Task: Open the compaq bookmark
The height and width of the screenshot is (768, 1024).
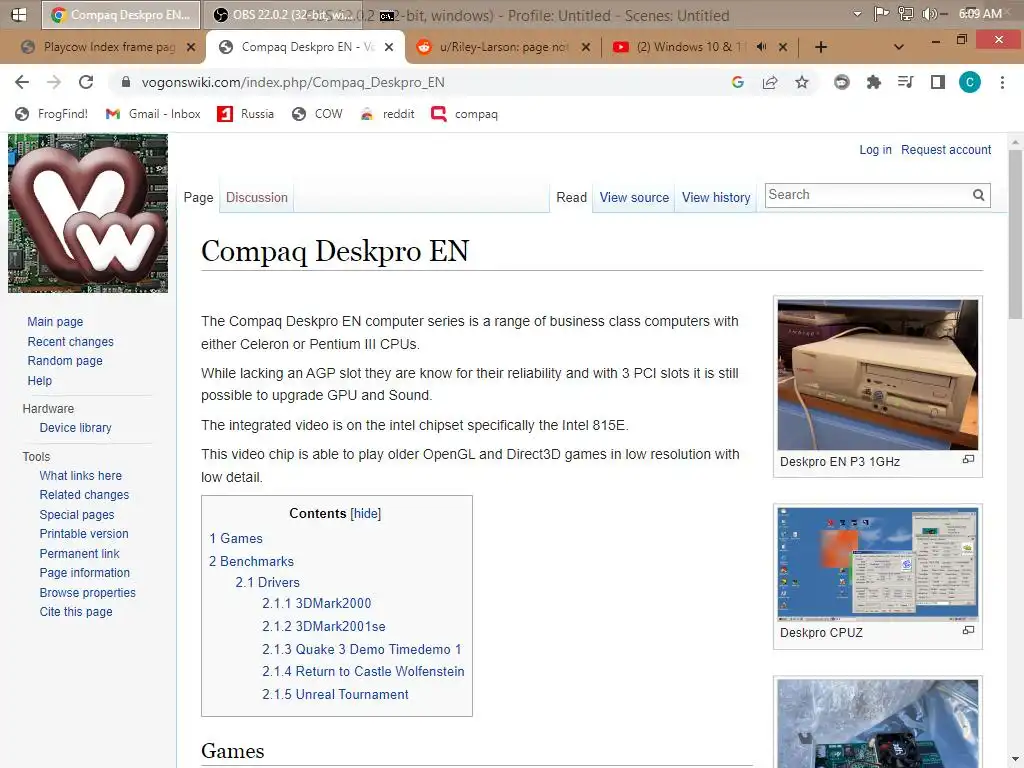Action: (x=465, y=114)
